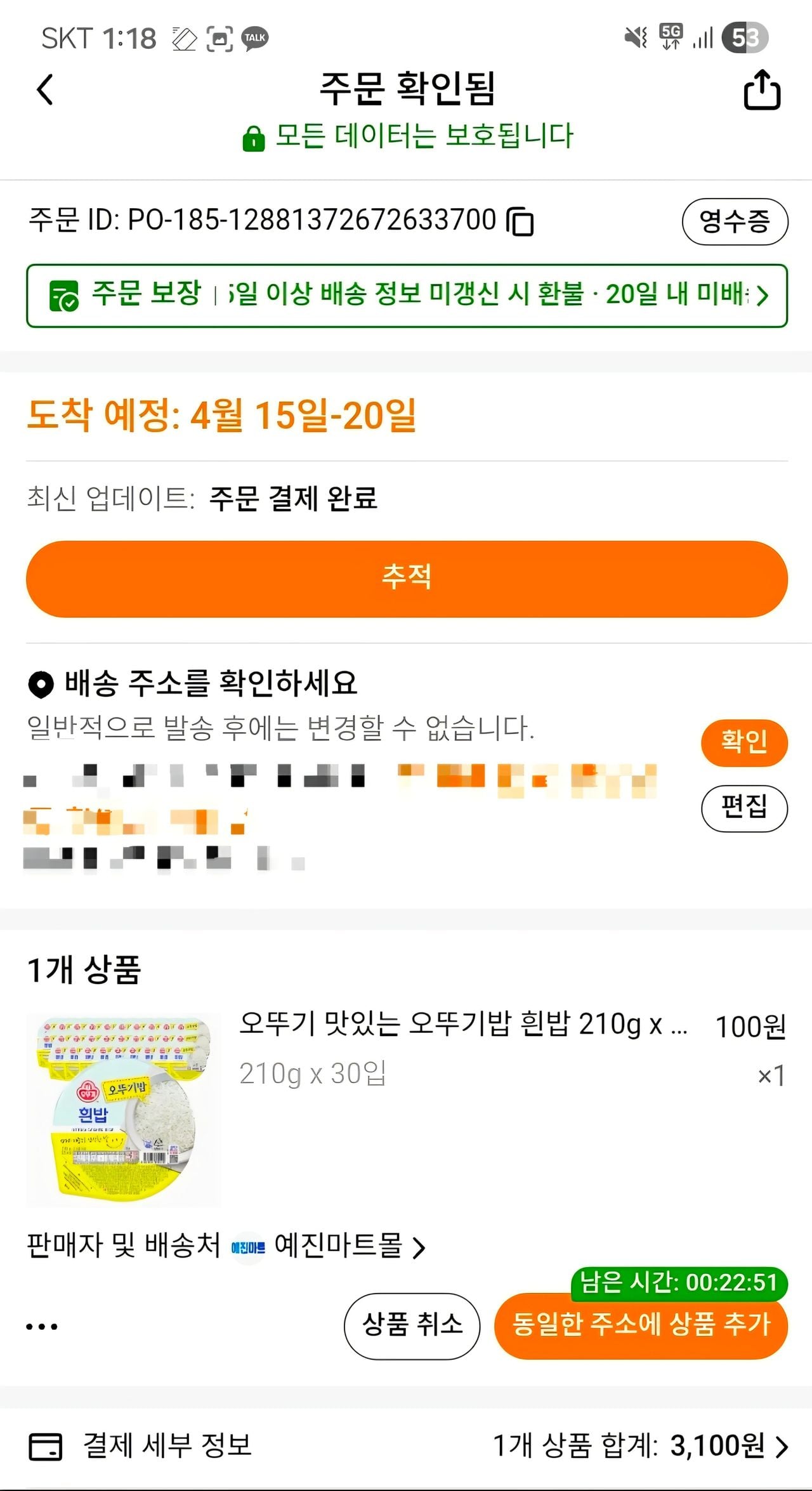Screen dimensions: 812x1491
Task: Tap the KakaoTalk notification icon
Action: [255, 39]
